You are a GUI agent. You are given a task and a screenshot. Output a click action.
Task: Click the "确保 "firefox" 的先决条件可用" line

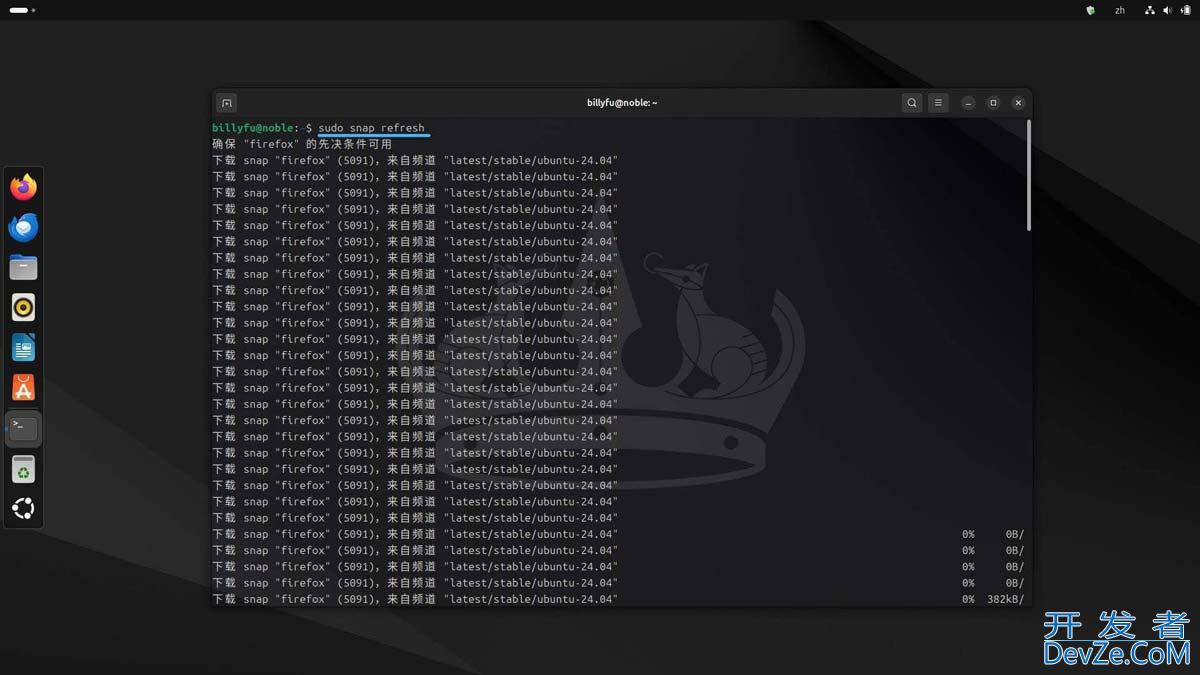click(x=302, y=144)
